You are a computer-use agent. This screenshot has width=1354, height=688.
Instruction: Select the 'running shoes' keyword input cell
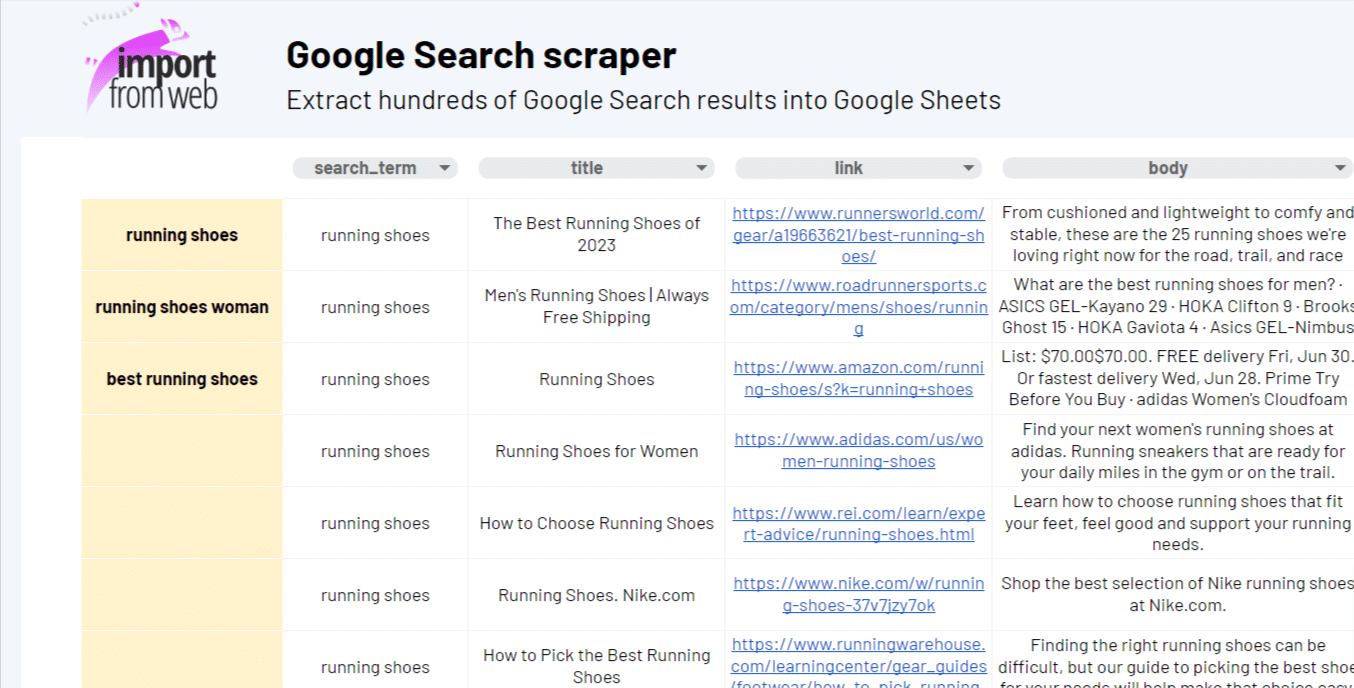[182, 236]
